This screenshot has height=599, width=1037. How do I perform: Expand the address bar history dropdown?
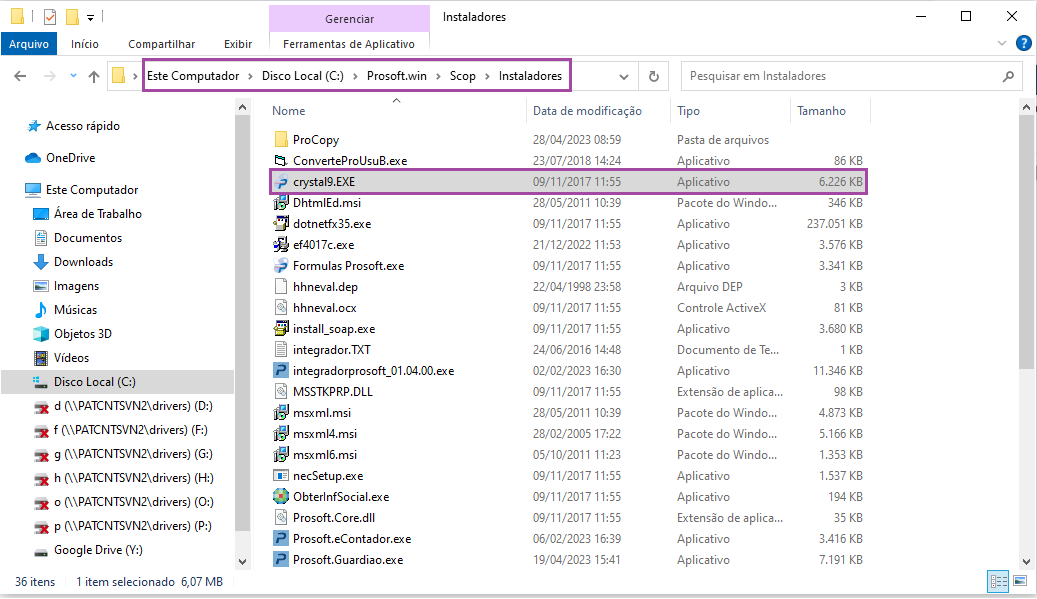pyautogui.click(x=624, y=76)
